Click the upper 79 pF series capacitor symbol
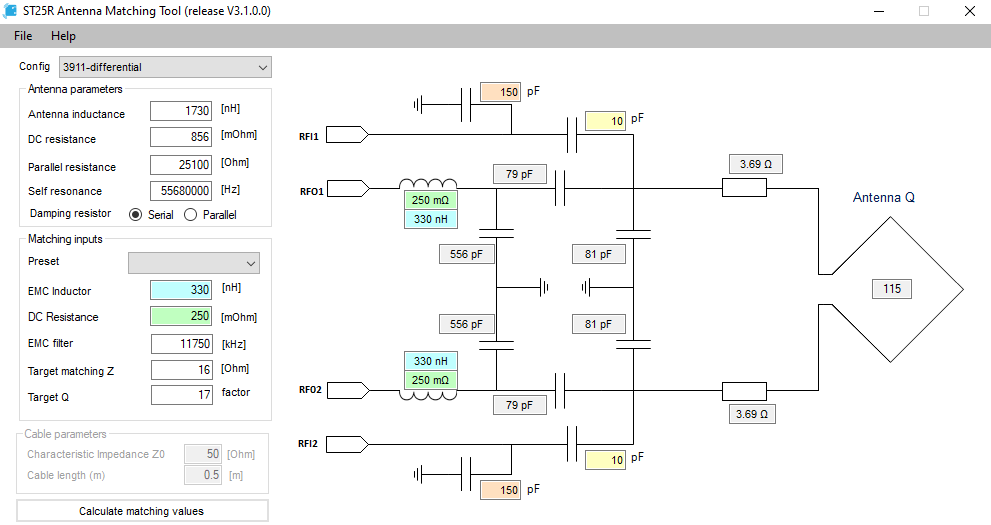 tap(560, 188)
